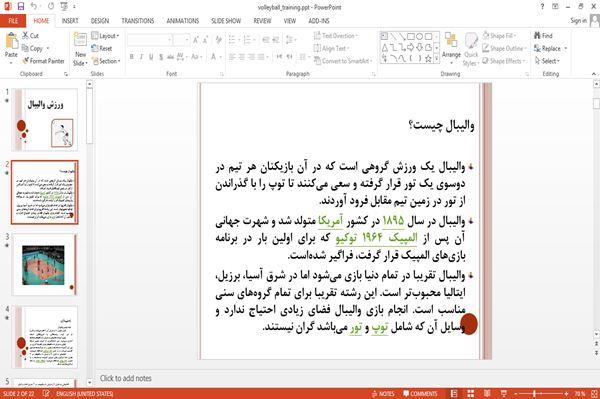Screen dimensions: 600x399
Task: Select slide 3 thumbnail with volleyball court
Action: pyautogui.click(x=45, y=265)
